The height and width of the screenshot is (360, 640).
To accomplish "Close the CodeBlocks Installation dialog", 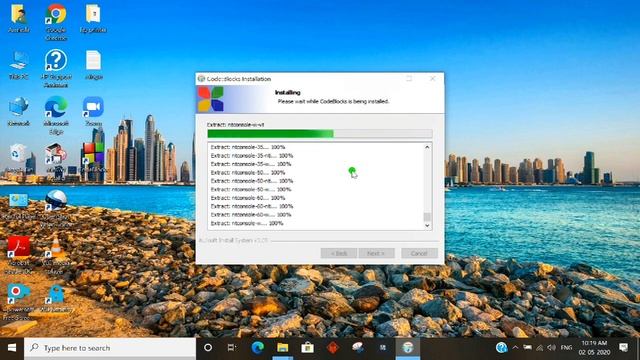I will pos(433,78).
